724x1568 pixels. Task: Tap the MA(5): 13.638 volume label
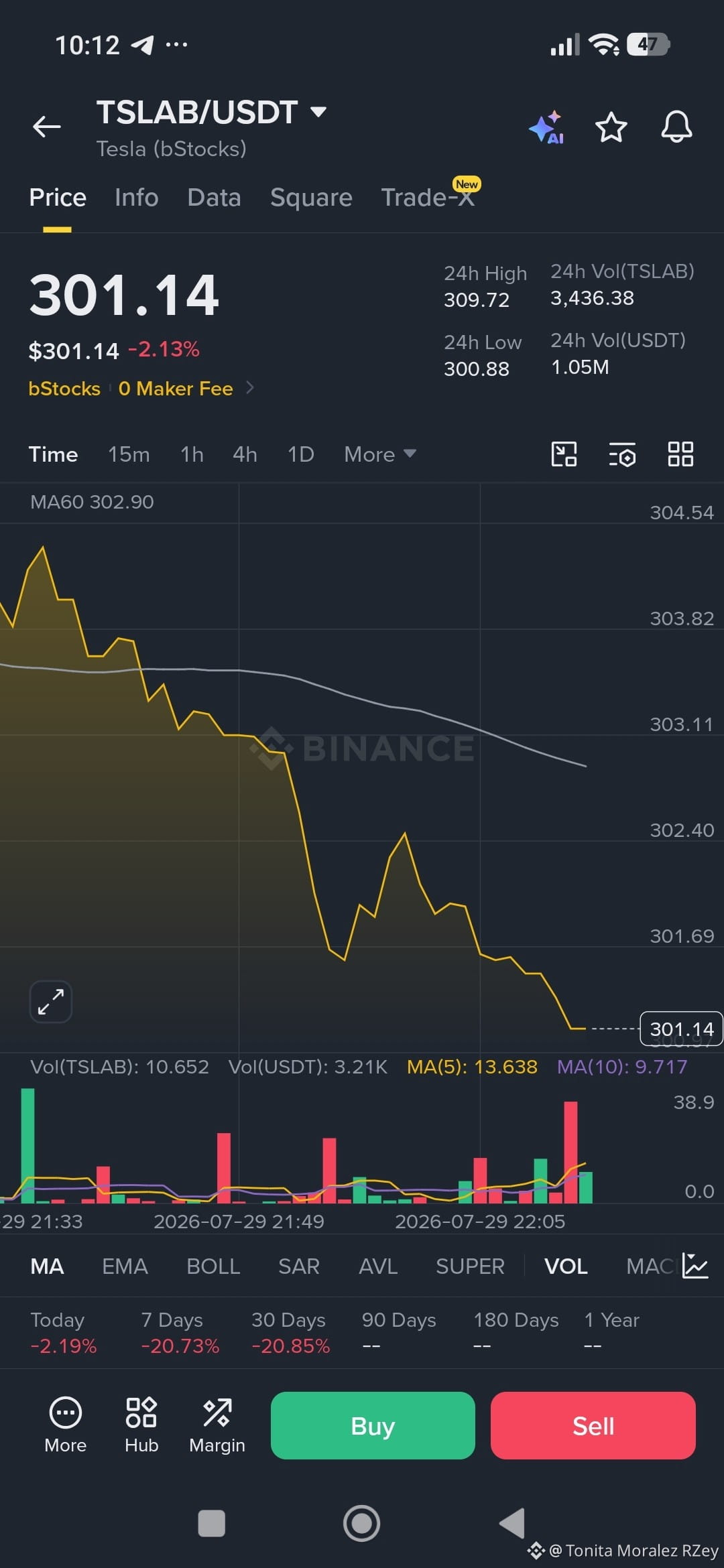[x=472, y=1067]
